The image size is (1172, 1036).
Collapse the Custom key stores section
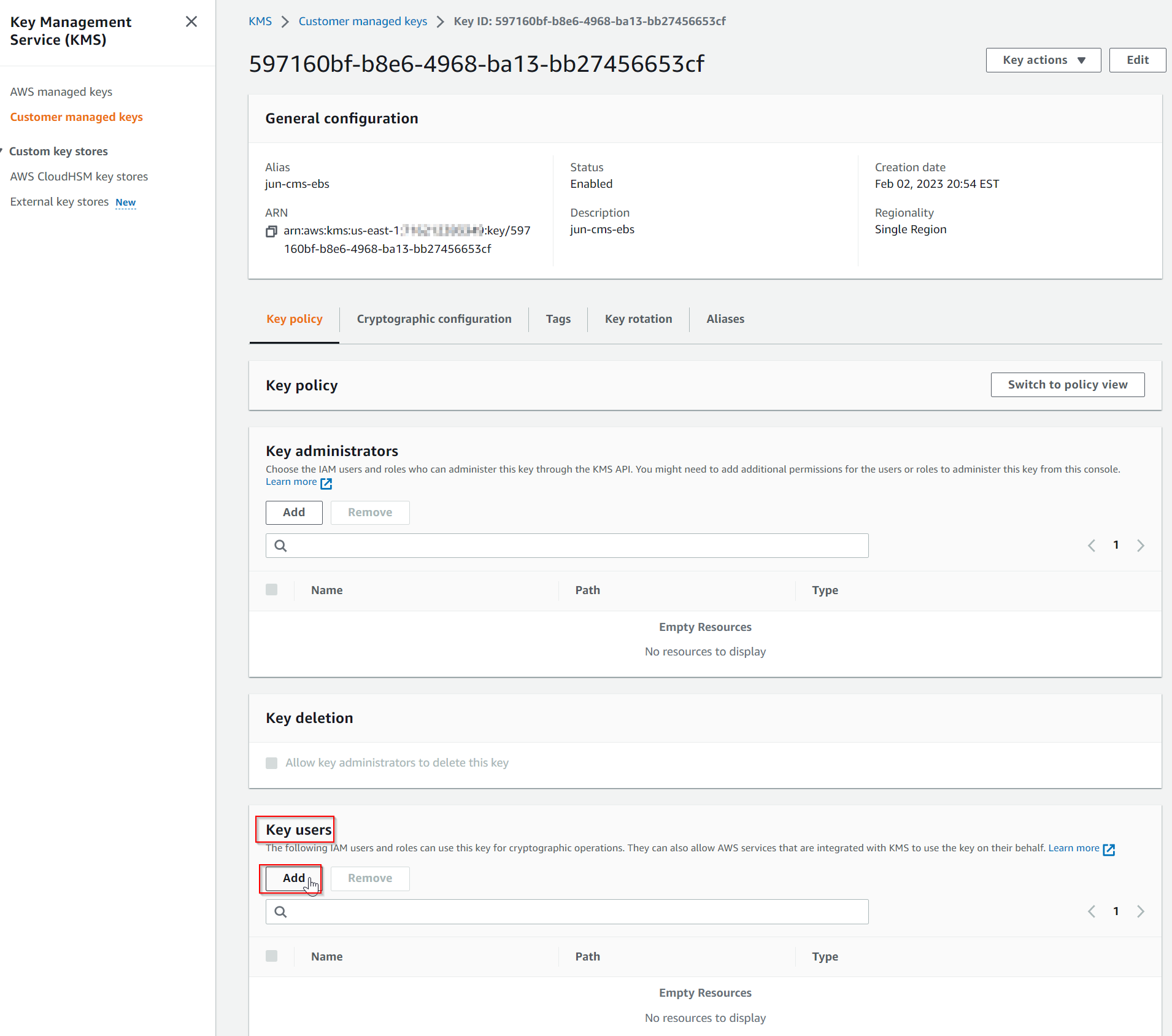coord(2,149)
